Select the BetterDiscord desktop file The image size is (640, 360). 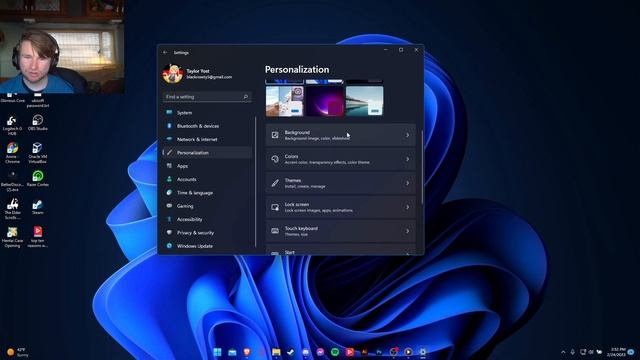tap(12, 181)
